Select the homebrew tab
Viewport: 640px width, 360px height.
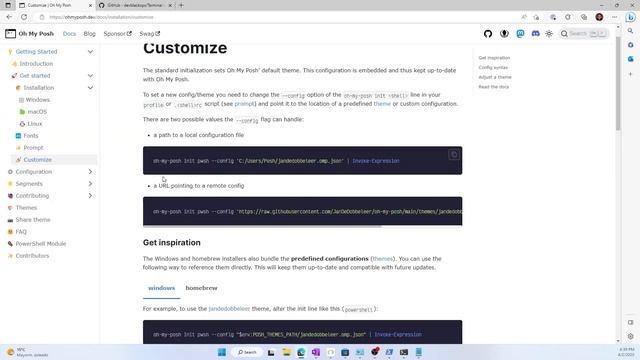click(x=201, y=288)
